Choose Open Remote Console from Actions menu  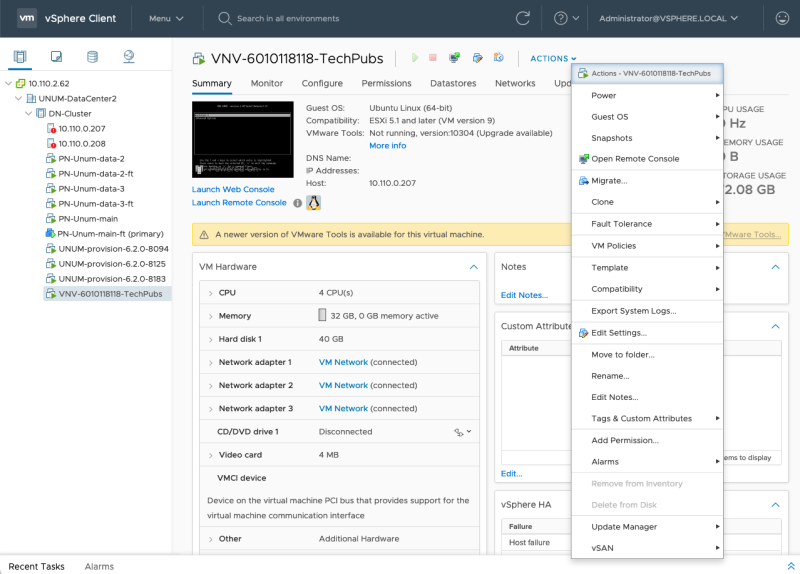647,159
